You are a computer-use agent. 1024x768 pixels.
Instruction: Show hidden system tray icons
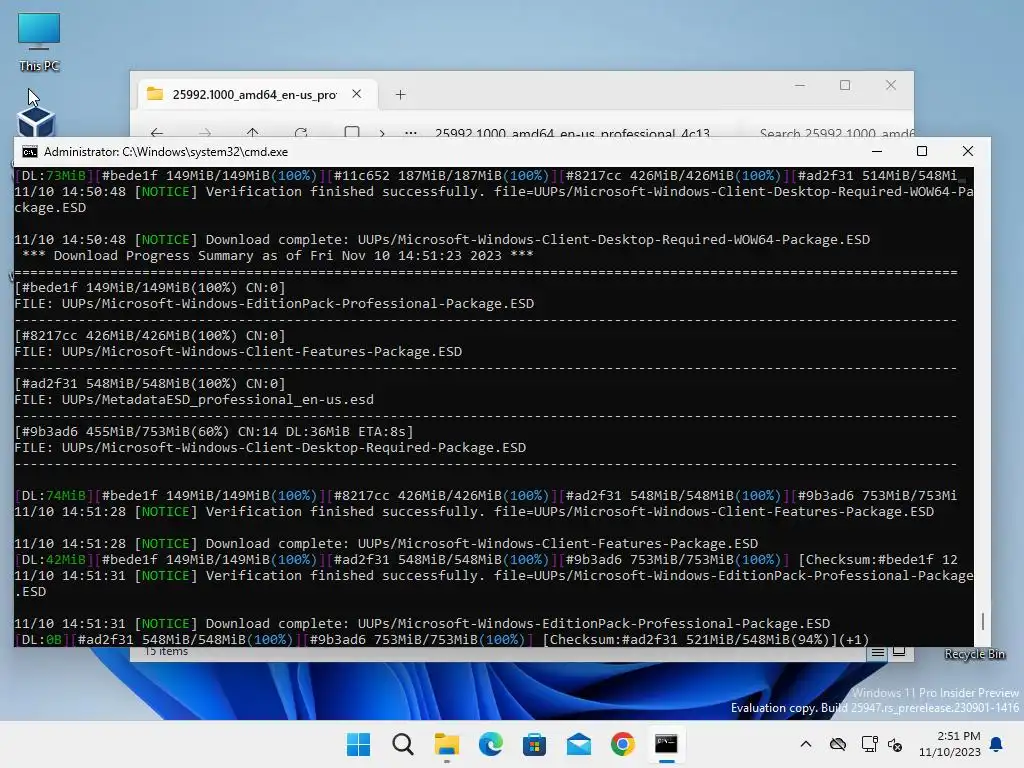pyautogui.click(x=806, y=744)
